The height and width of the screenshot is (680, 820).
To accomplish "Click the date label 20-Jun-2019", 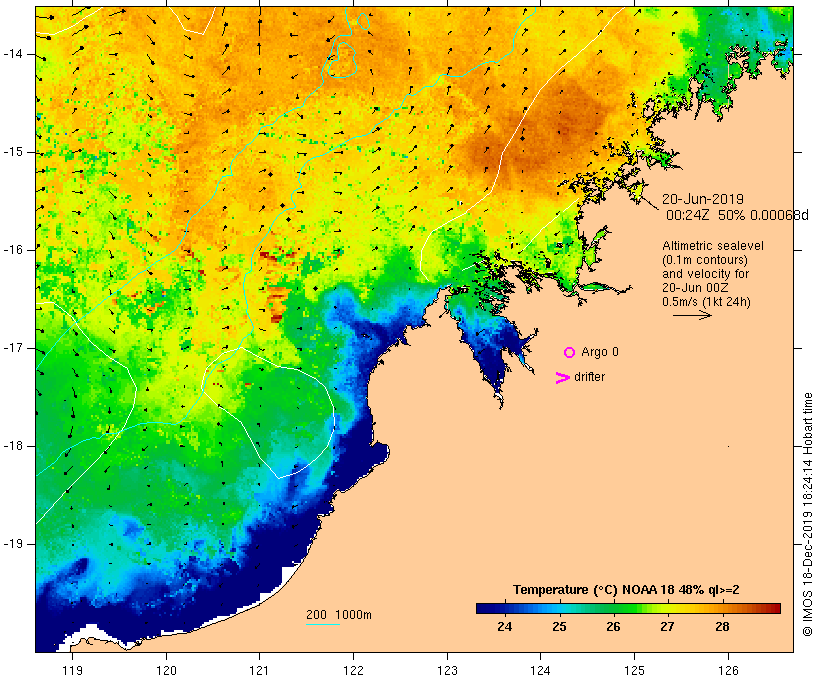I will click(x=703, y=199).
